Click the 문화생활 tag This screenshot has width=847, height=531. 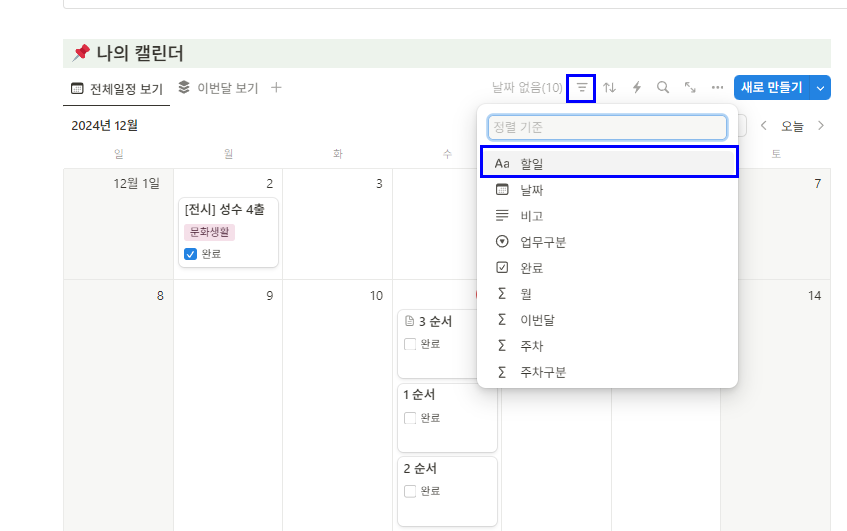(210, 232)
